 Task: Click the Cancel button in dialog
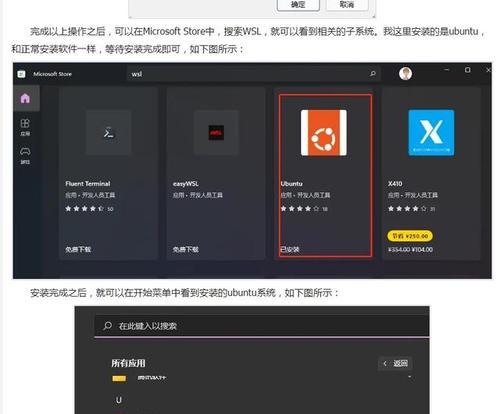(347, 5)
